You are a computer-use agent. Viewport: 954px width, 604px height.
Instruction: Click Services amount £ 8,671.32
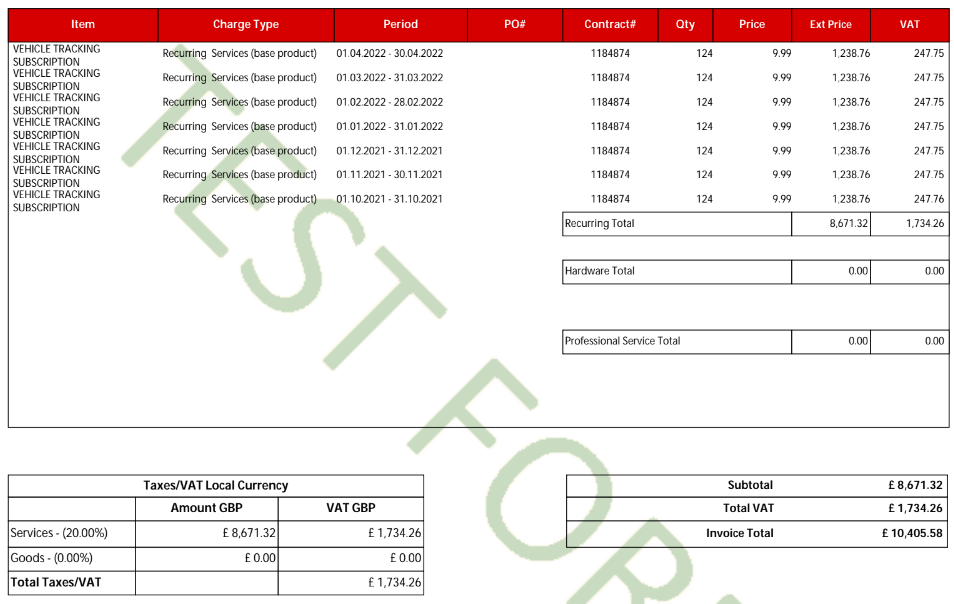pos(249,533)
